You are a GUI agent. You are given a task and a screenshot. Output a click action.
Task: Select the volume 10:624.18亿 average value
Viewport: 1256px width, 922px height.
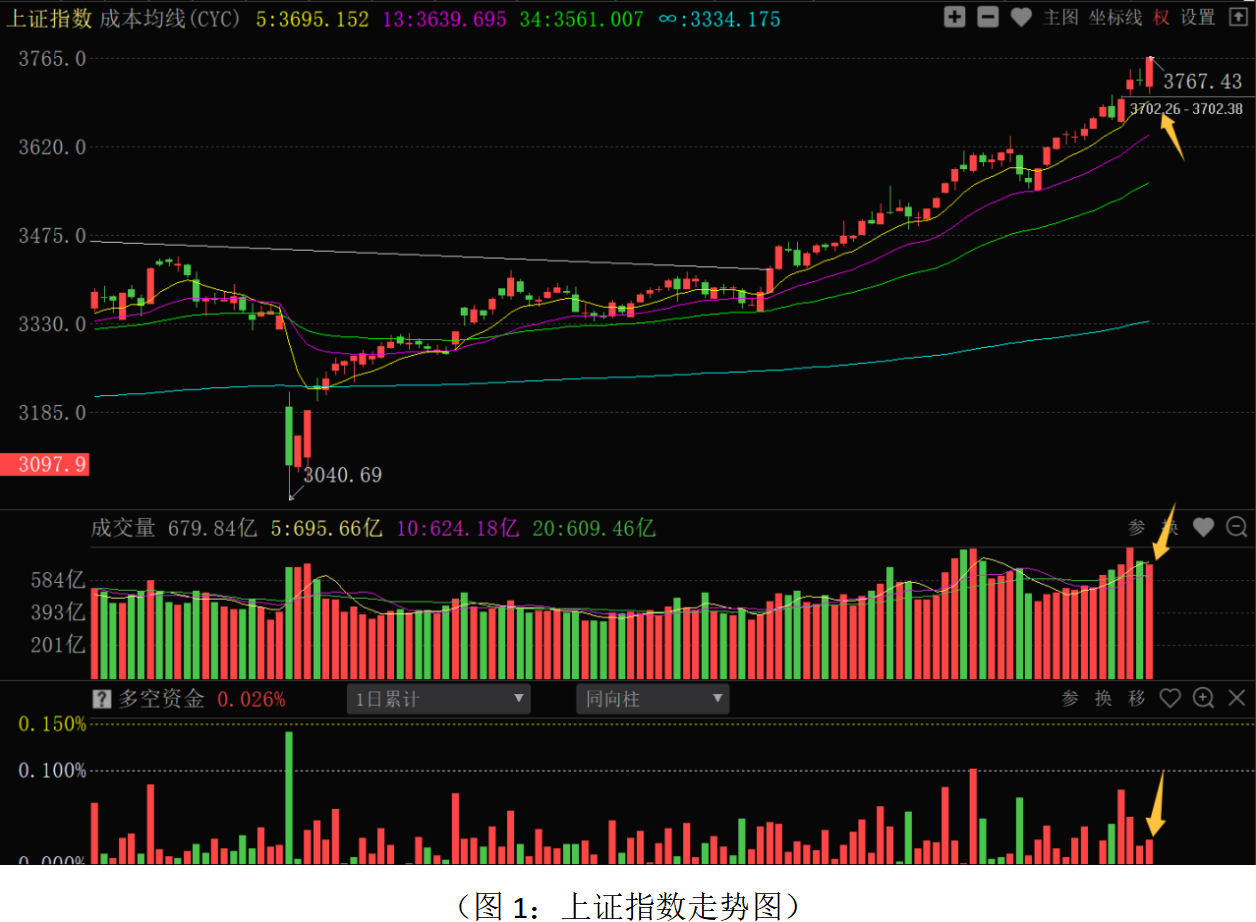pyautogui.click(x=458, y=528)
